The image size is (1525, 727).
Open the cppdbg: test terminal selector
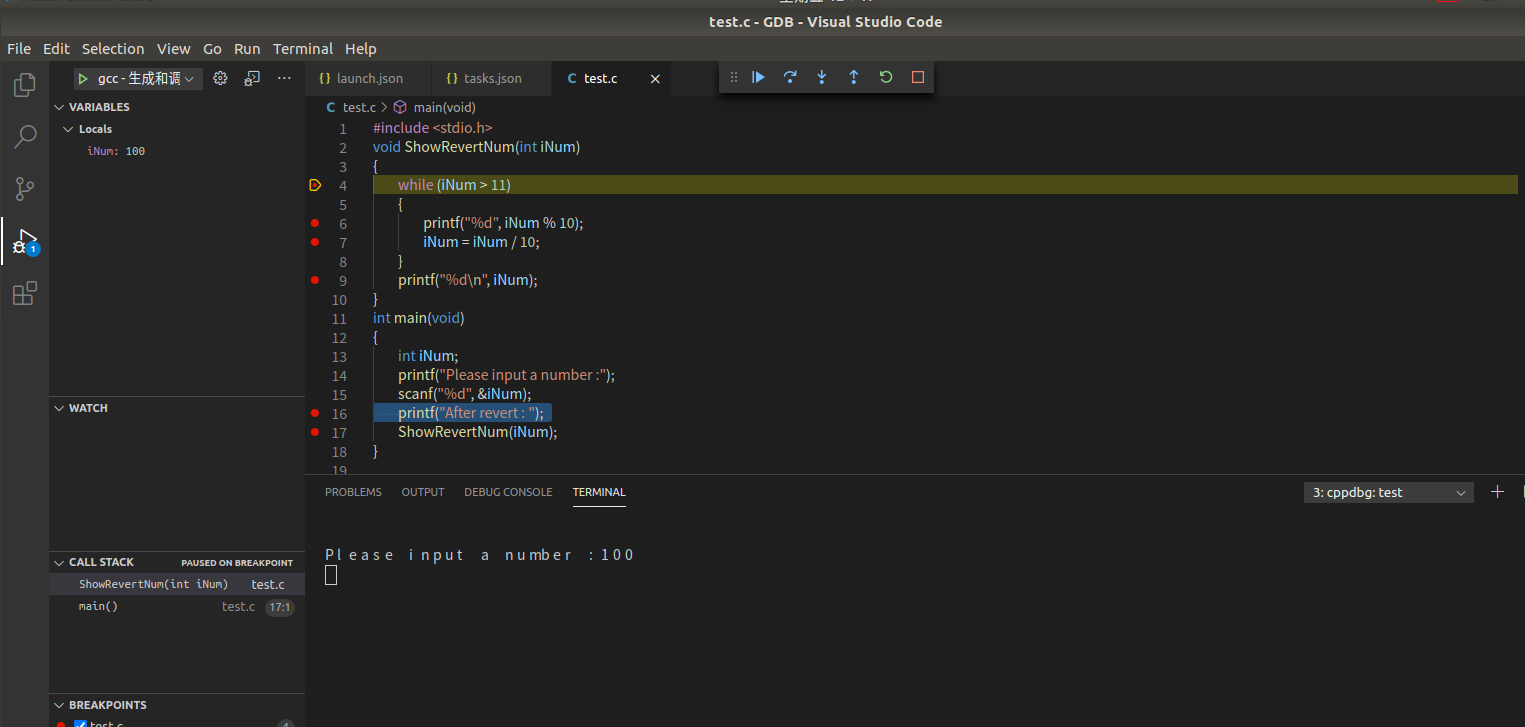(x=1388, y=493)
